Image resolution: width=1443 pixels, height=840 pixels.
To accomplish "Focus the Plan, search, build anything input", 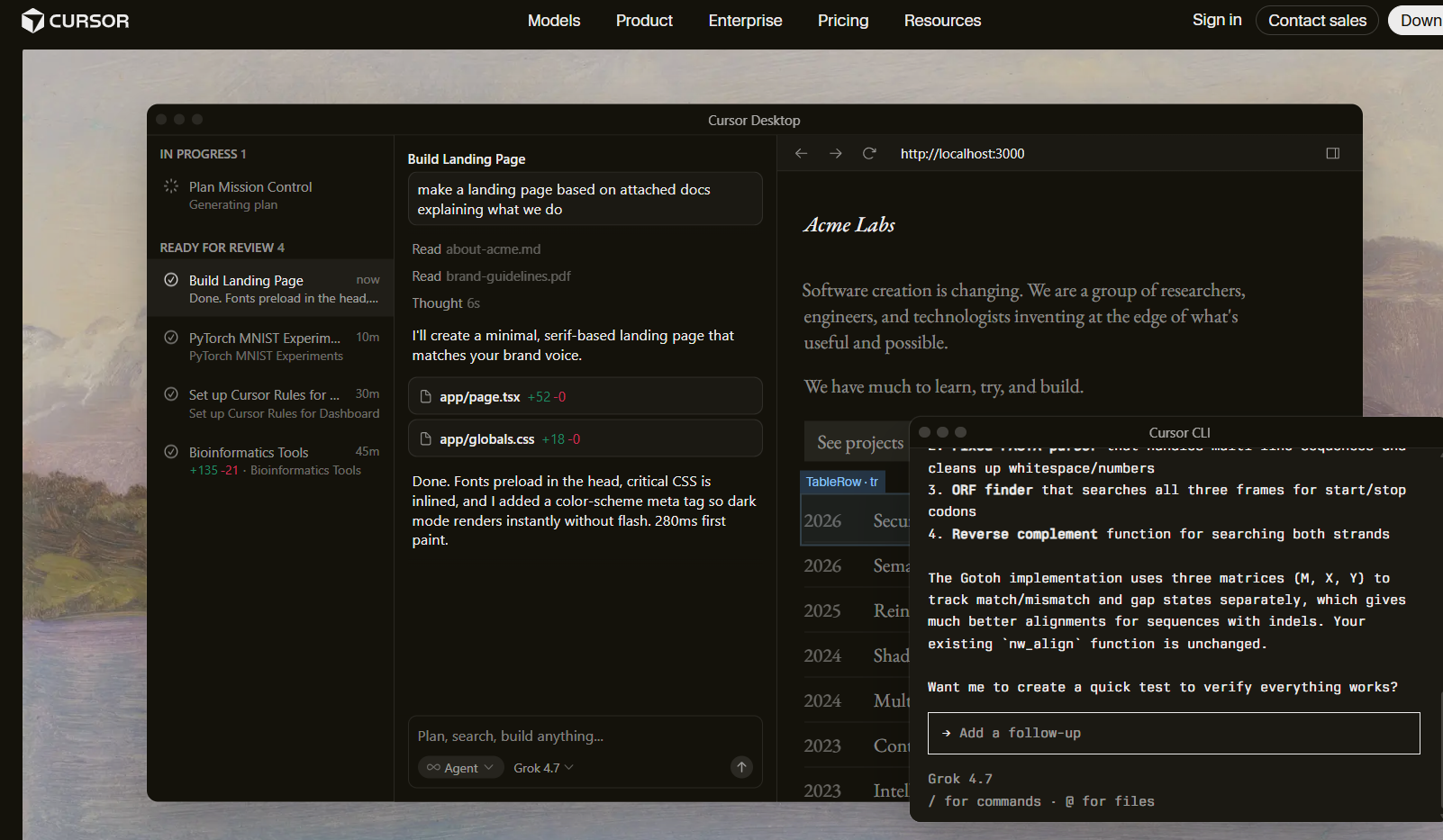I will [x=585, y=736].
